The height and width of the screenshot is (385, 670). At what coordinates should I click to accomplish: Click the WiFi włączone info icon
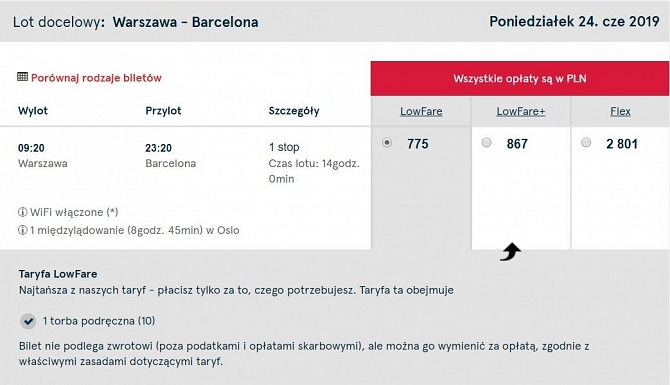[22, 212]
